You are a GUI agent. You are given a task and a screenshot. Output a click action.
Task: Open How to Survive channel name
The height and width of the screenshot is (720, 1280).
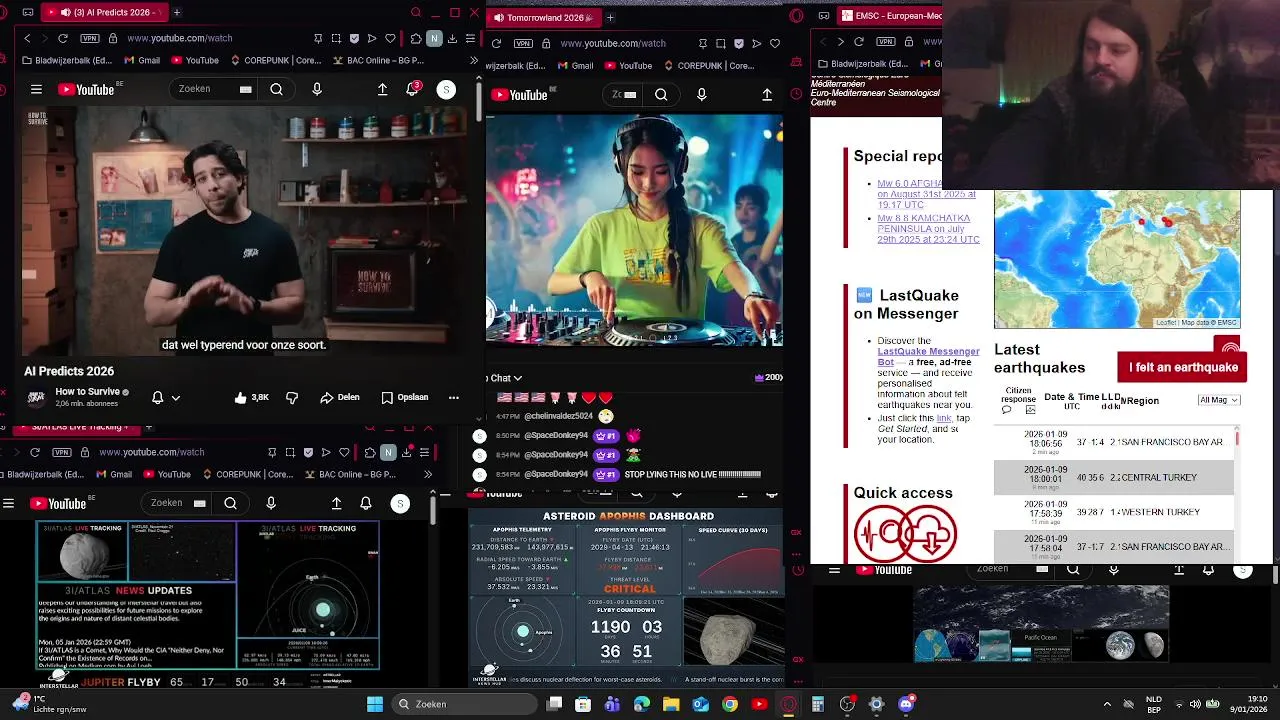coord(87,392)
